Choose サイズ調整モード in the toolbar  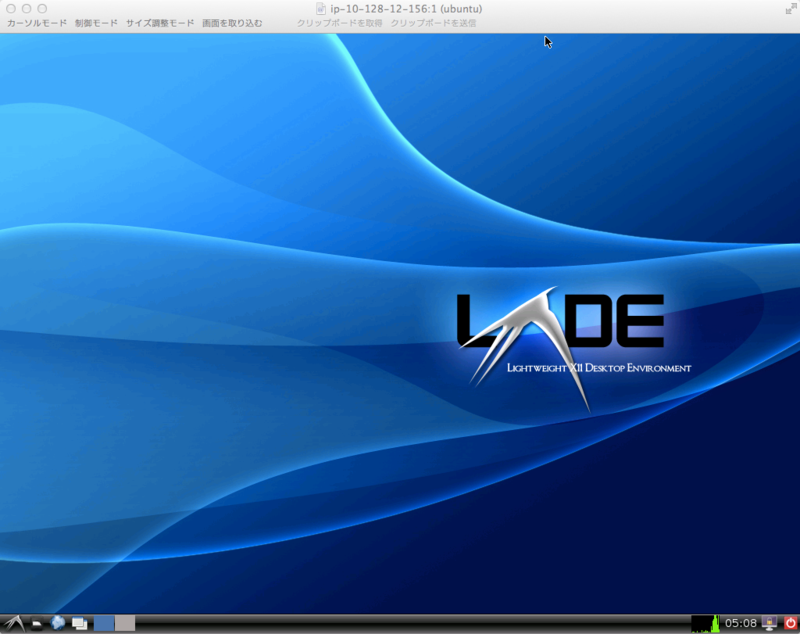tap(160, 23)
